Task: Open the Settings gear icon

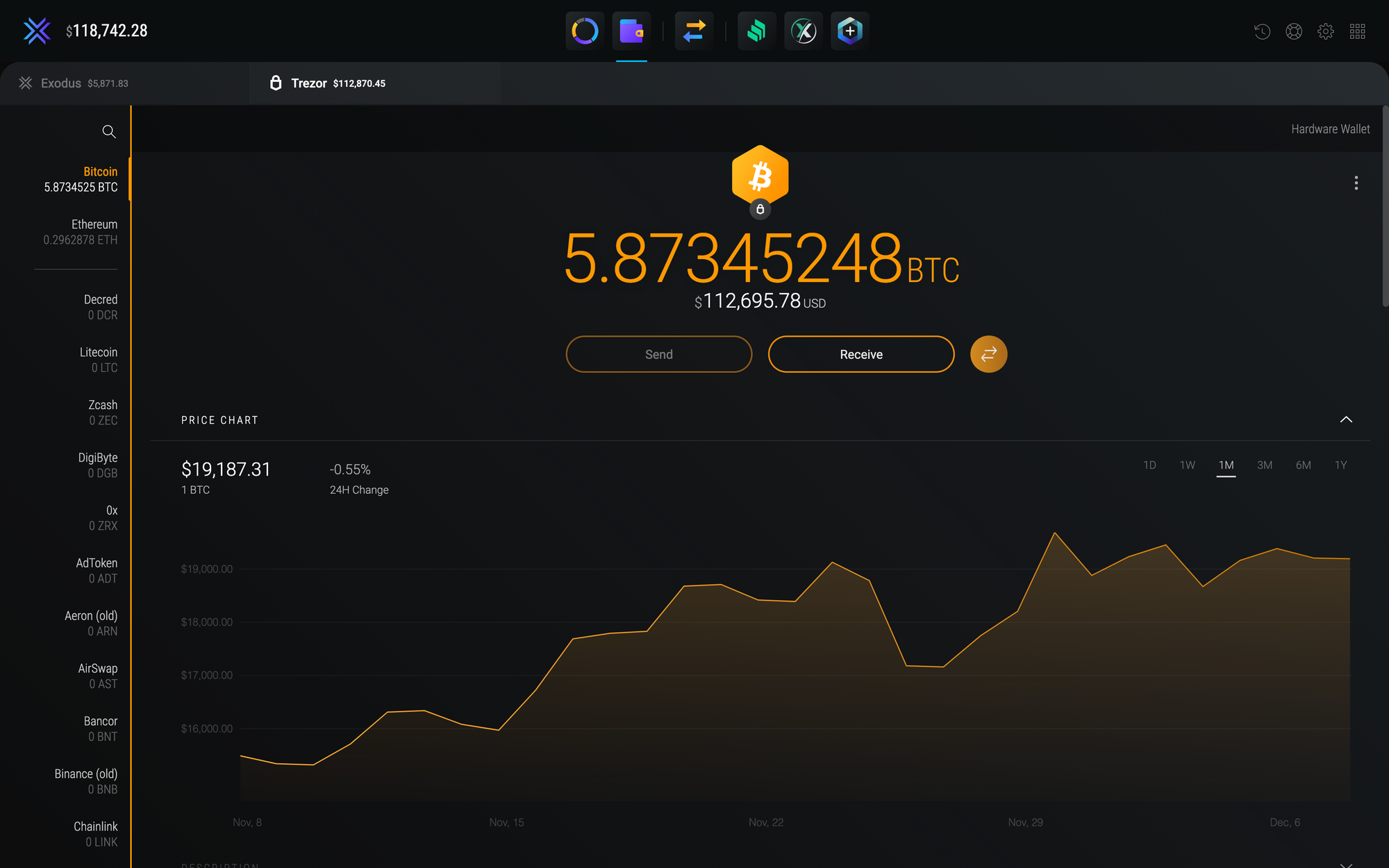Action: pos(1326,31)
